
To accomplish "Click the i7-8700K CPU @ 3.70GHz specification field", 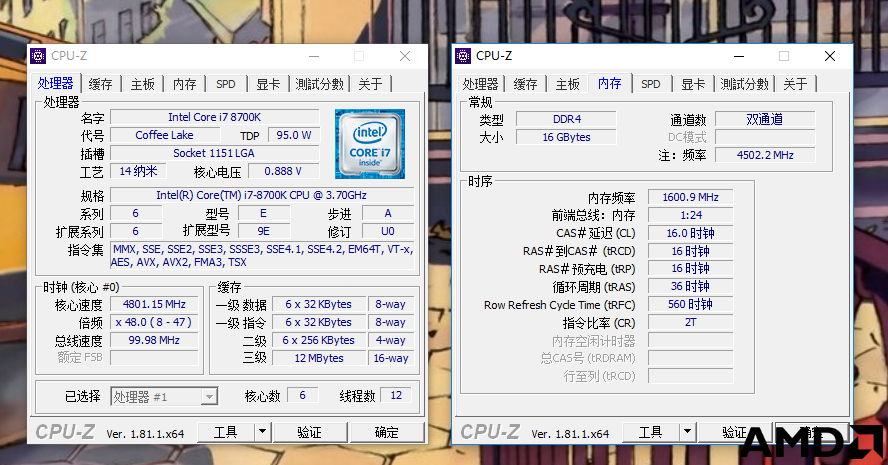I will (x=262, y=195).
